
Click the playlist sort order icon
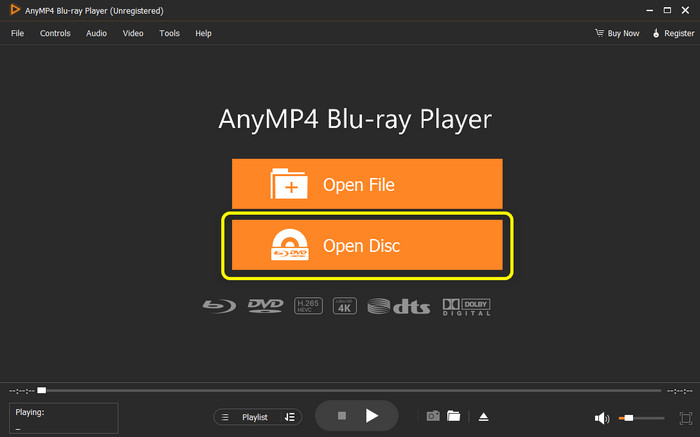tap(289, 417)
